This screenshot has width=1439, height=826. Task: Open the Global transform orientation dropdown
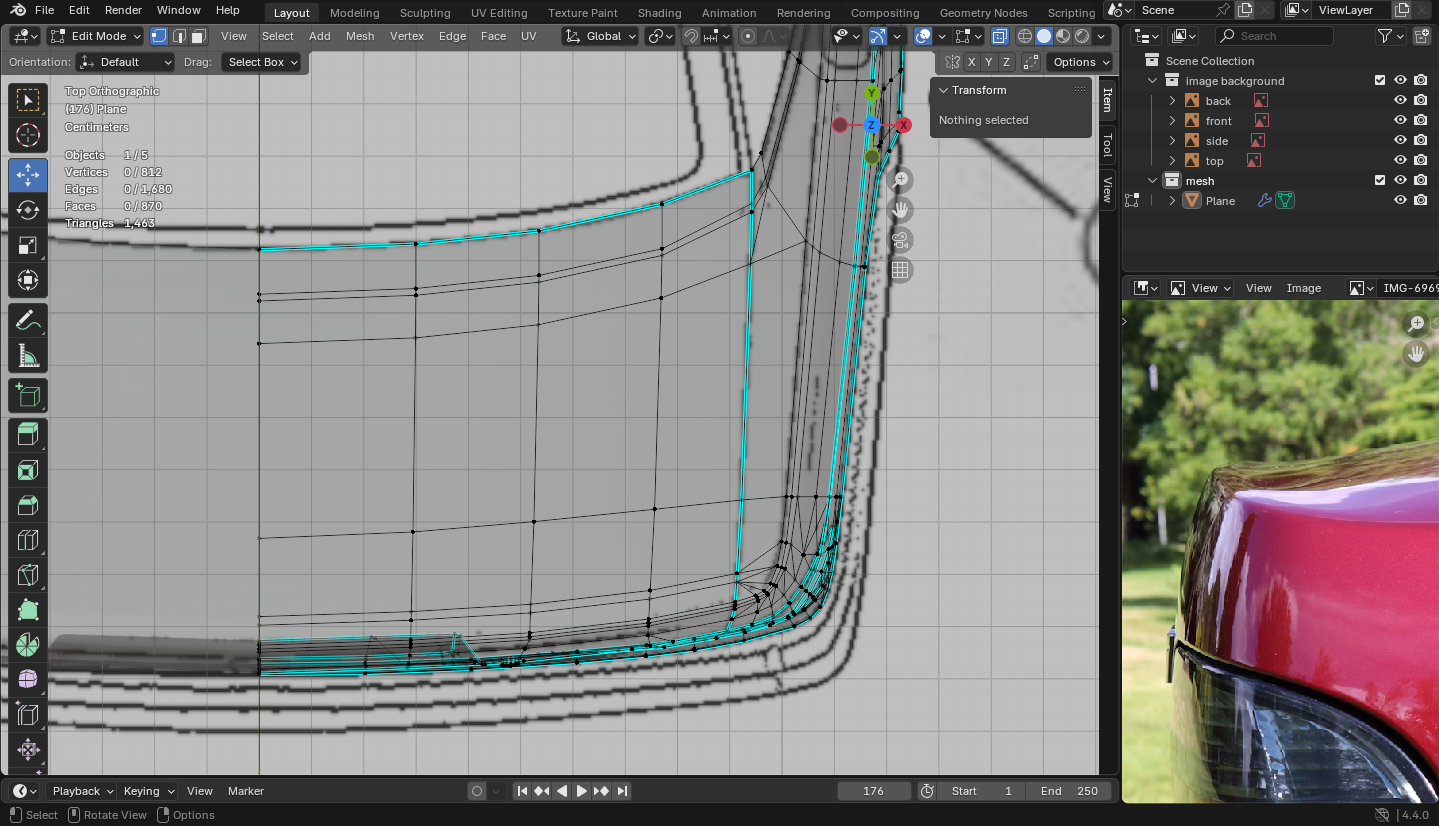tap(600, 36)
